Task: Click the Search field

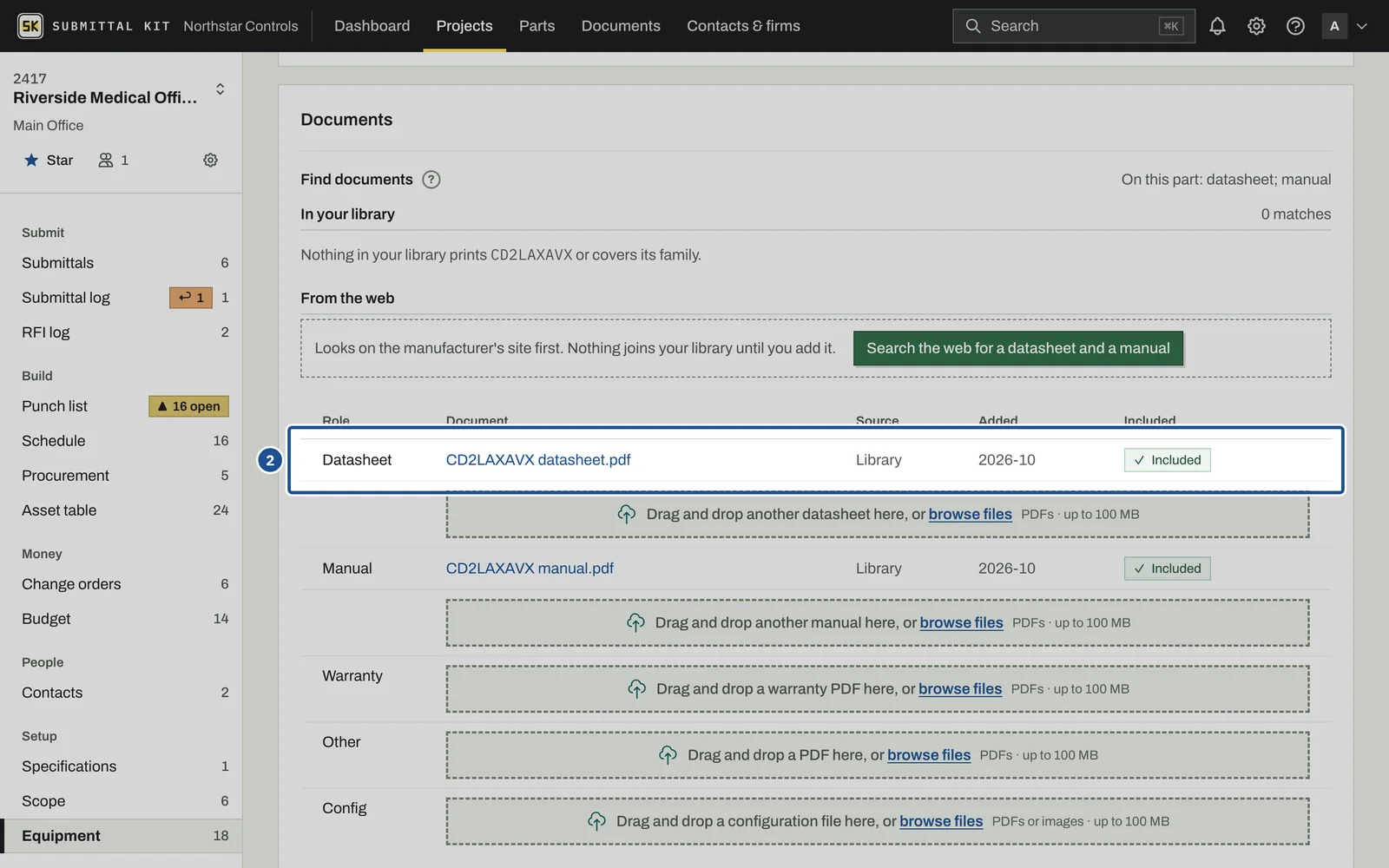Action: [x=1074, y=26]
